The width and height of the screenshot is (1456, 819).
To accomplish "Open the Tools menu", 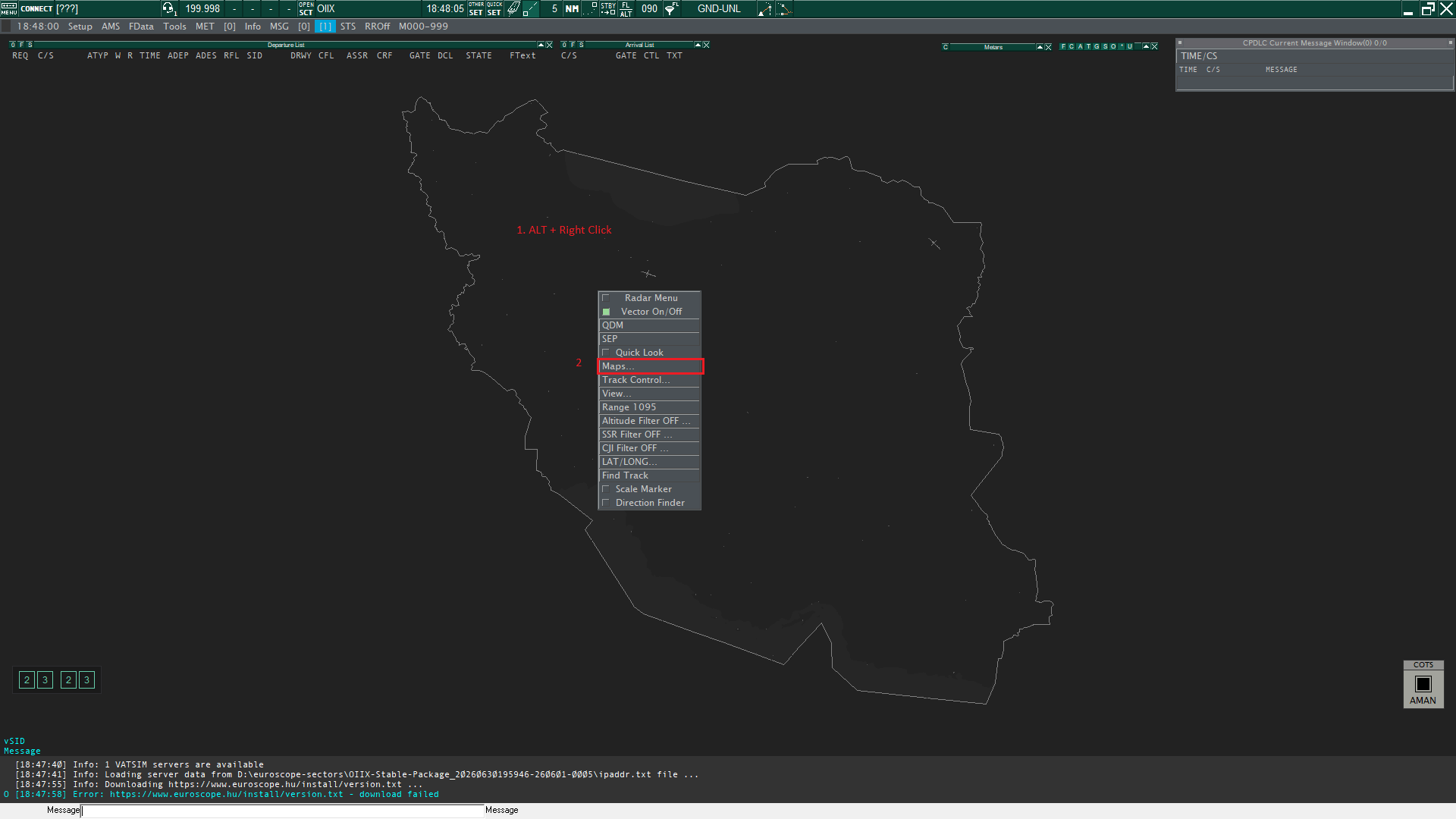I will point(174,27).
